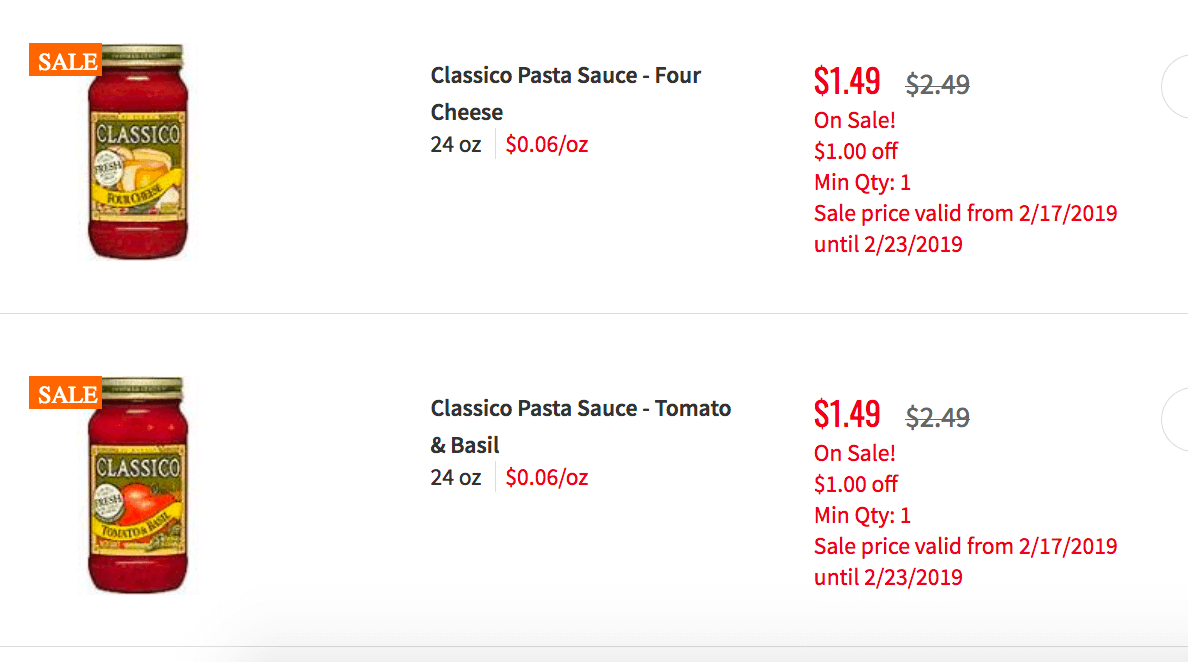Click the $0.06/oz unit price for Tomato & Basil
This screenshot has height=662, width=1188.
click(546, 477)
